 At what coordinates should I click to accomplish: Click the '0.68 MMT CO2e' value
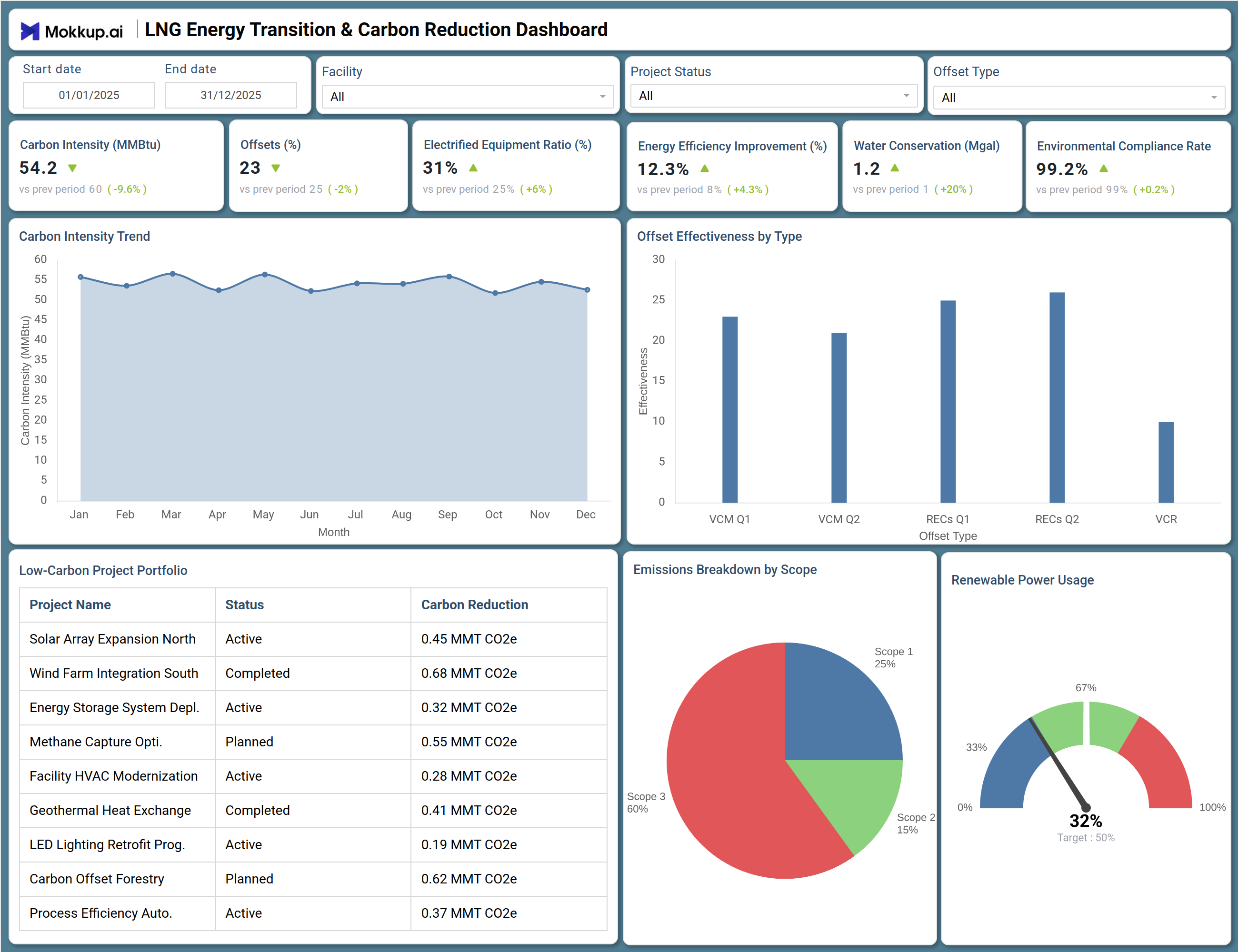click(x=469, y=673)
